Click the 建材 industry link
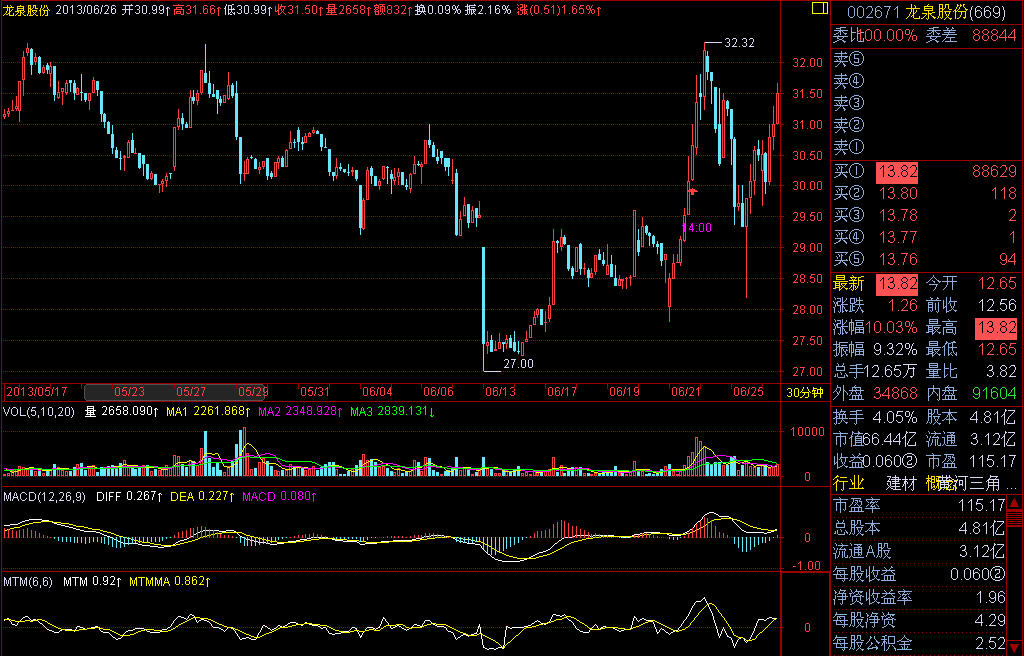 pyautogui.click(x=901, y=483)
